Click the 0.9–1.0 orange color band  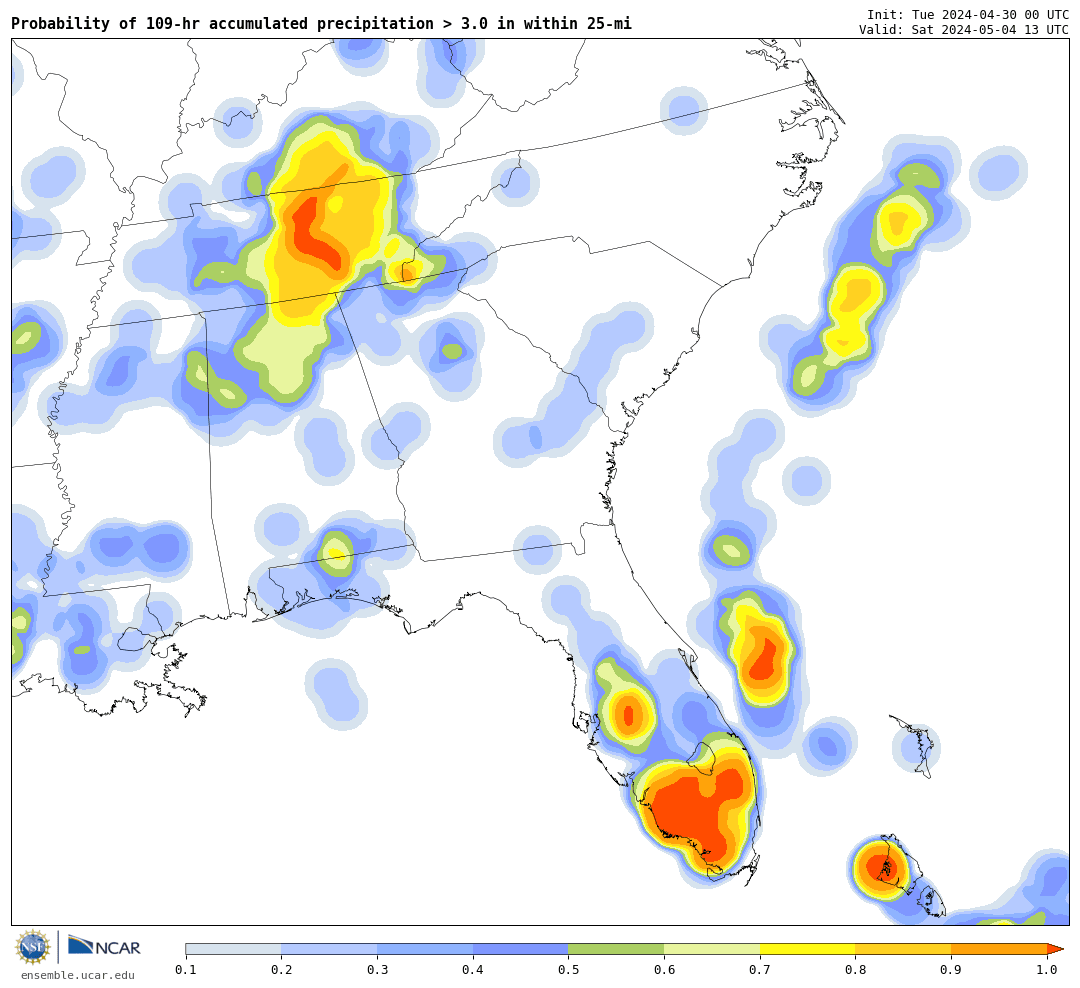point(999,949)
